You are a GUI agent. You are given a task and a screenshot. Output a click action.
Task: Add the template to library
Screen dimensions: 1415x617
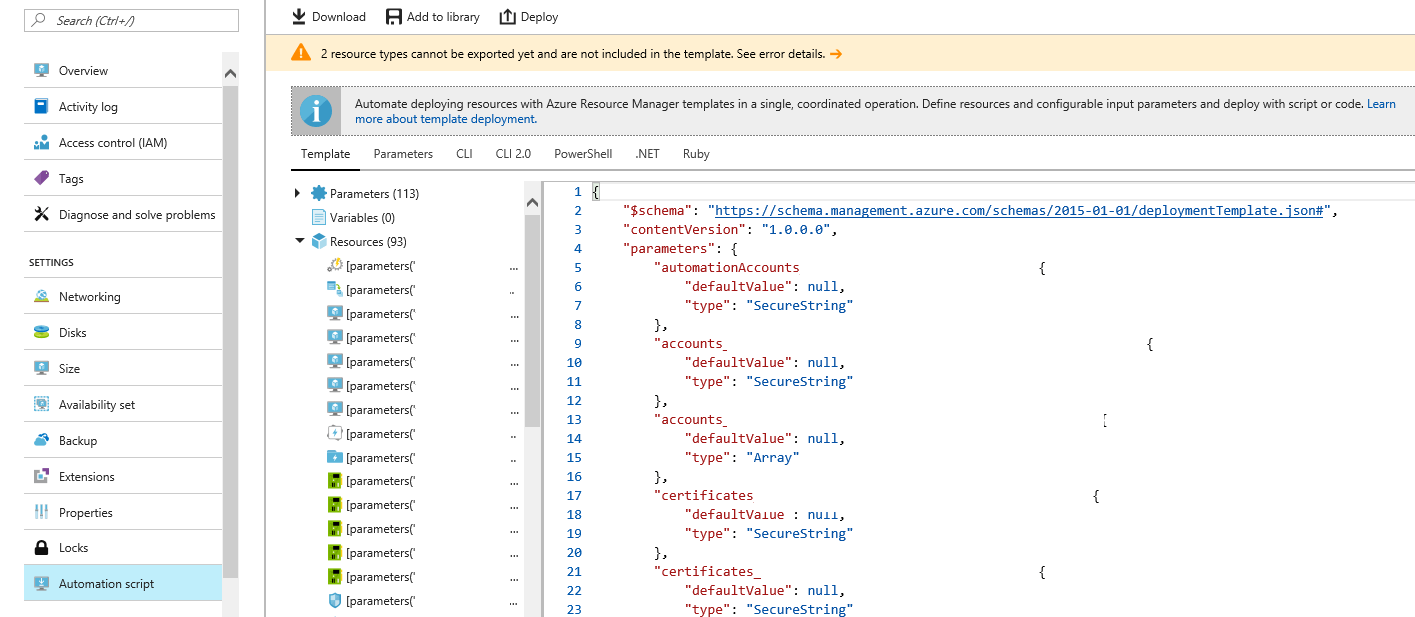pos(432,16)
